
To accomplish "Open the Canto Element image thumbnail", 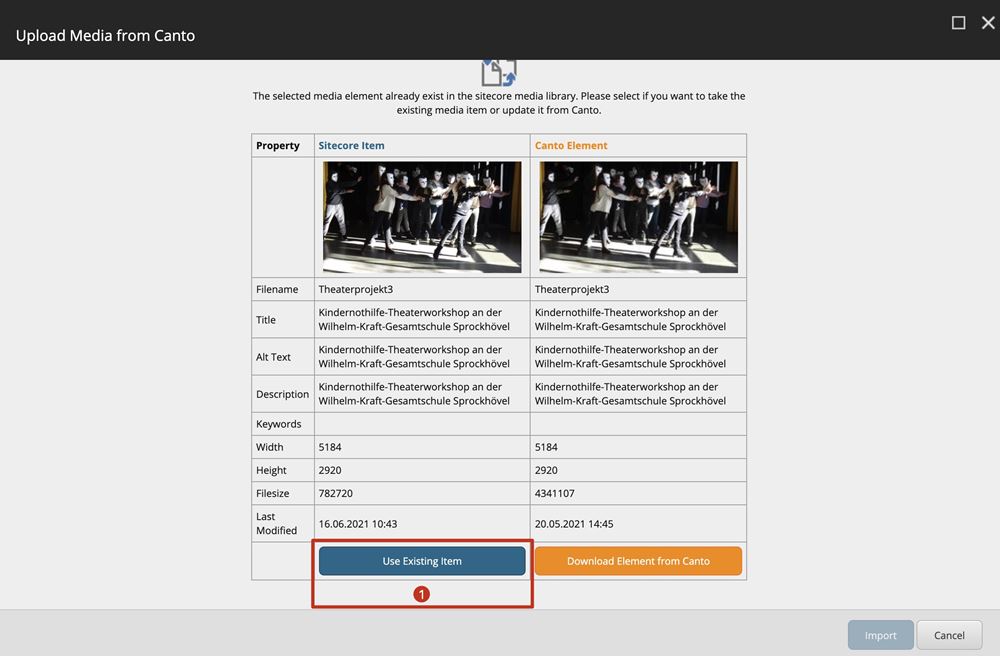I will pos(638,217).
